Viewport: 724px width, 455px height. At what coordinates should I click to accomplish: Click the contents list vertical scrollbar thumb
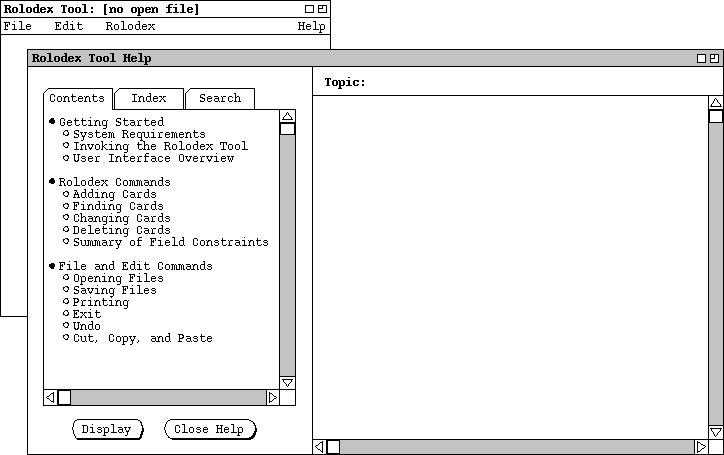click(x=287, y=129)
